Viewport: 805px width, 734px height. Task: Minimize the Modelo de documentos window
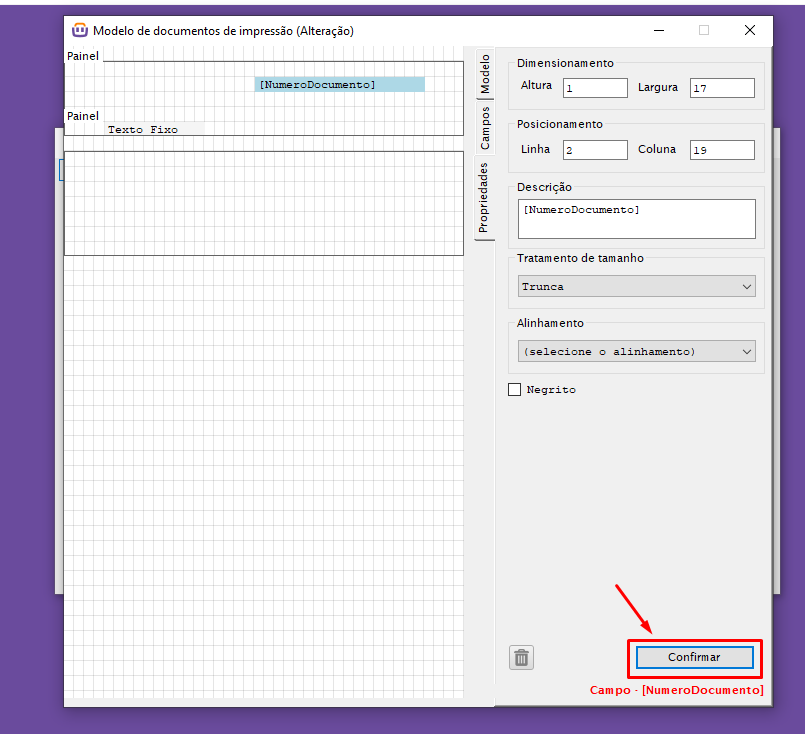click(657, 30)
